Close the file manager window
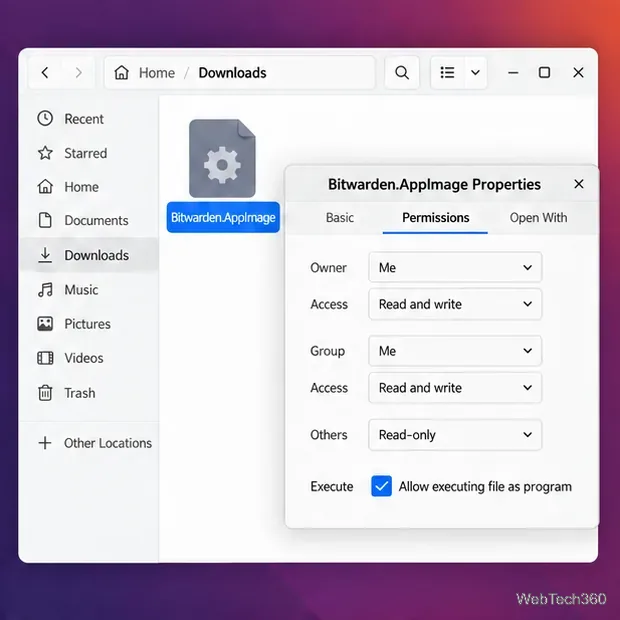Screen dimensions: 620x620 578,72
